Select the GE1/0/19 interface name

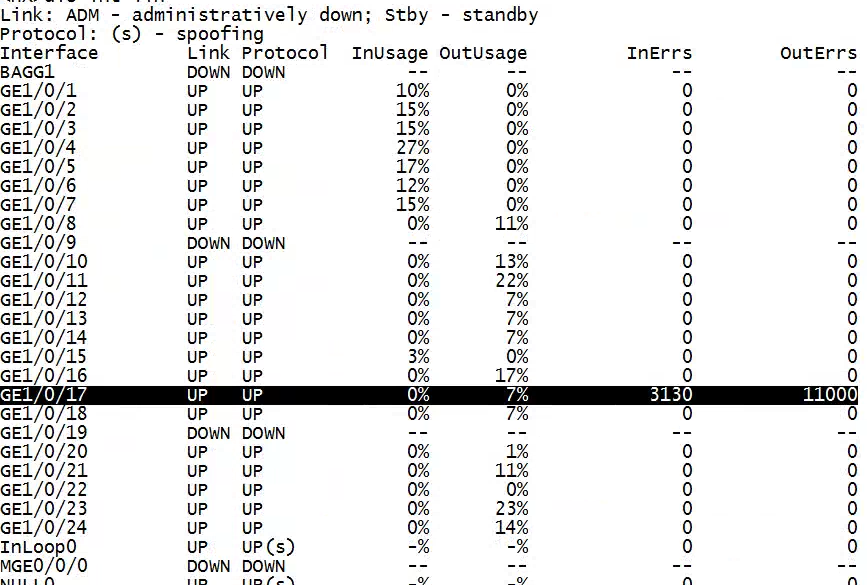43,433
